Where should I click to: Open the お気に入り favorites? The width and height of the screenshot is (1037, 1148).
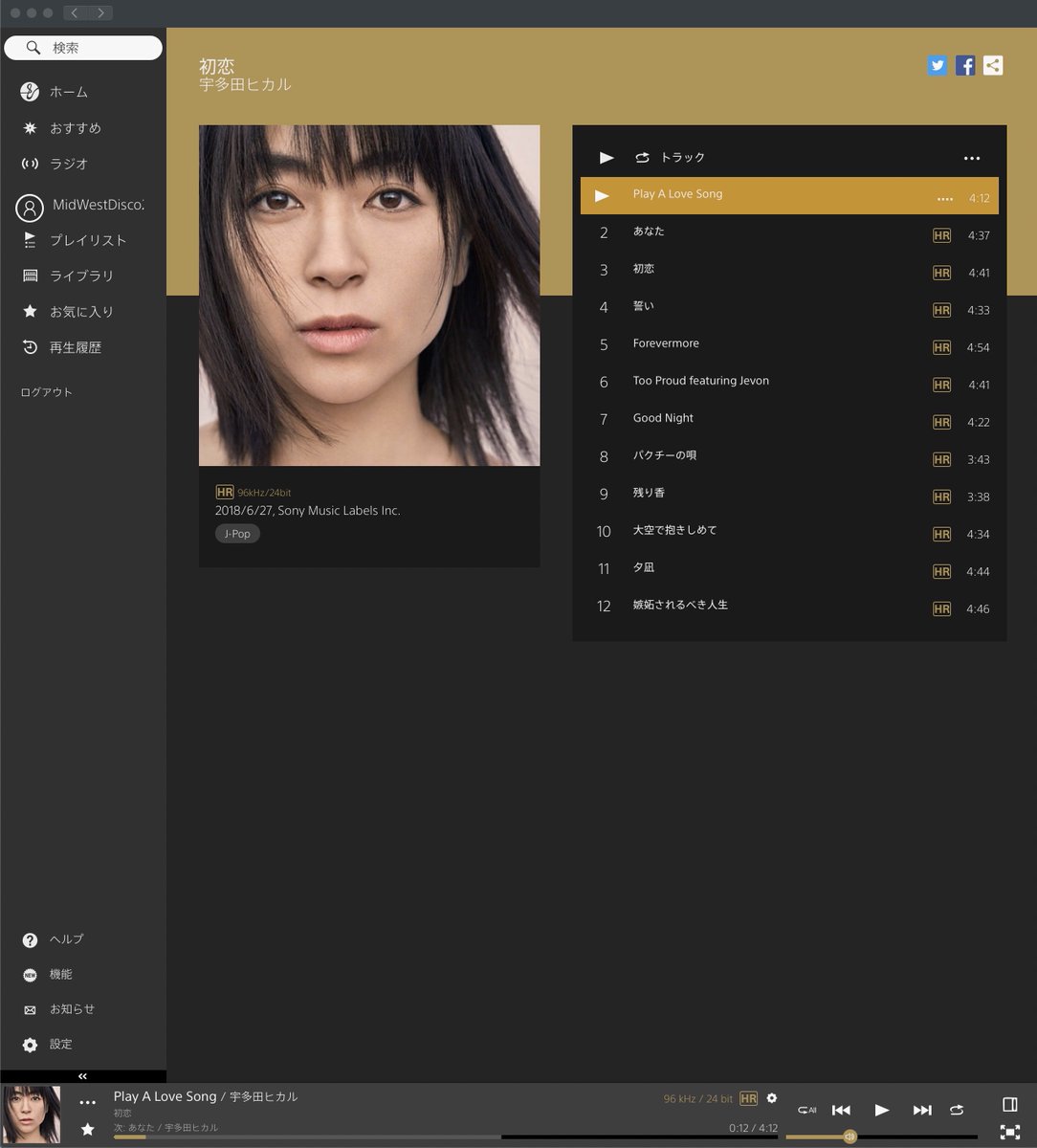point(68,312)
